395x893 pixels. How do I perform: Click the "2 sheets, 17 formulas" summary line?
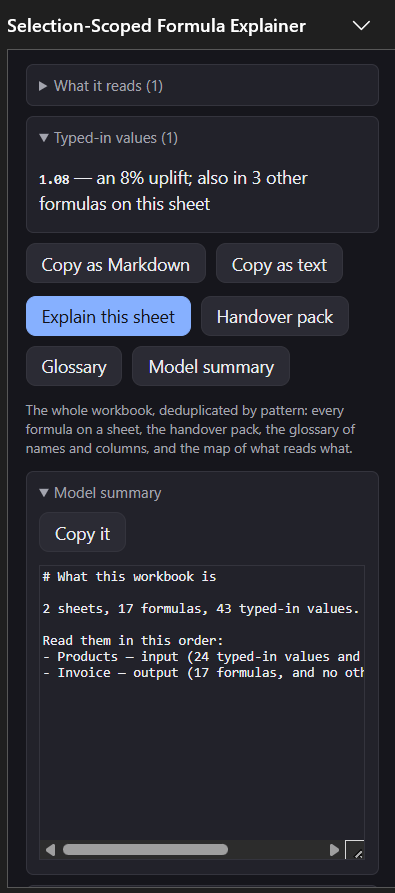[x=201, y=608]
